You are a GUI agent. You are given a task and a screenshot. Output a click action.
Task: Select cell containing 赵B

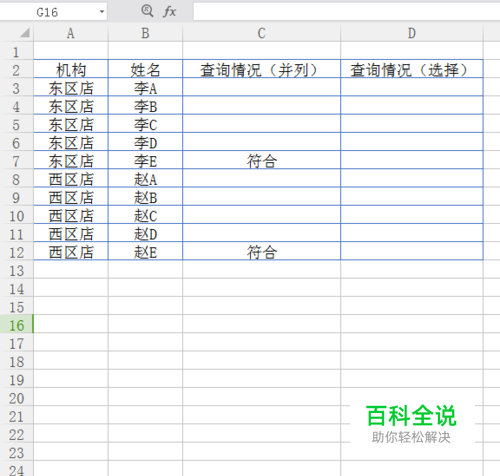145,197
